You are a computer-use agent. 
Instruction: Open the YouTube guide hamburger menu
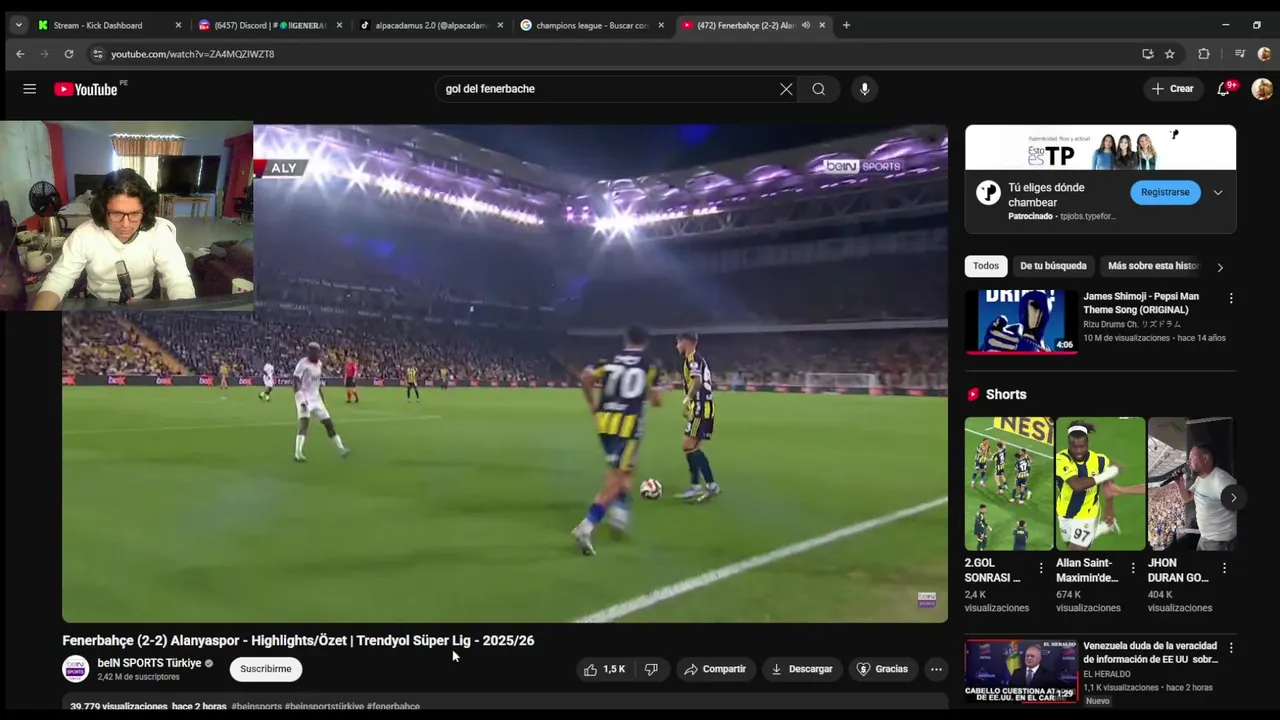(30, 89)
